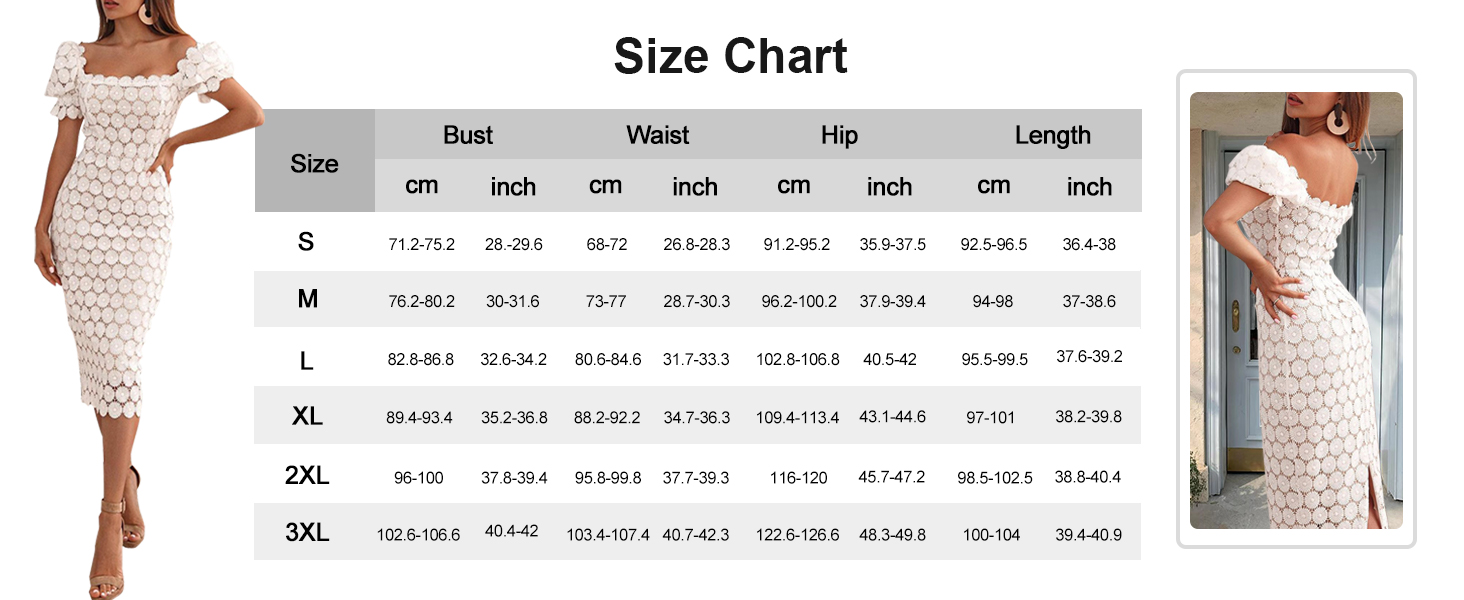
Task: Click the 3XL size row label
Action: pos(307,533)
